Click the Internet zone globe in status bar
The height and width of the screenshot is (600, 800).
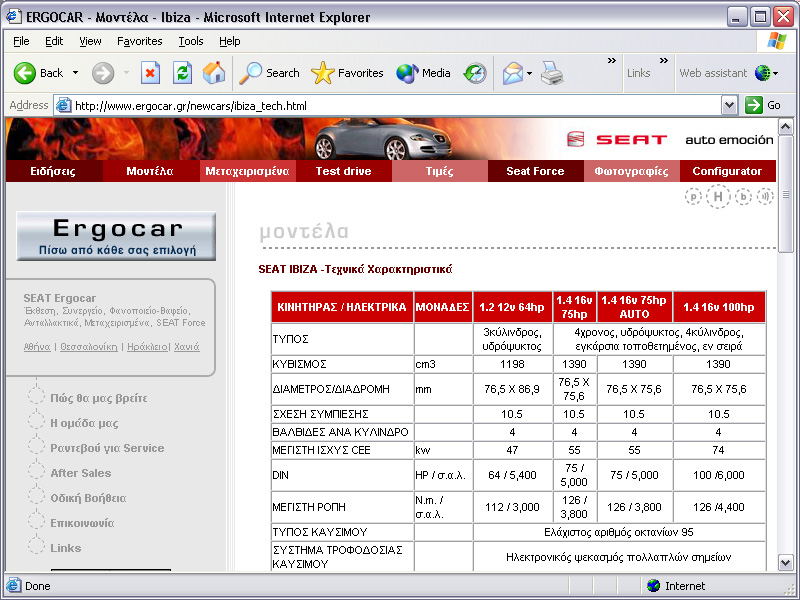point(653,586)
